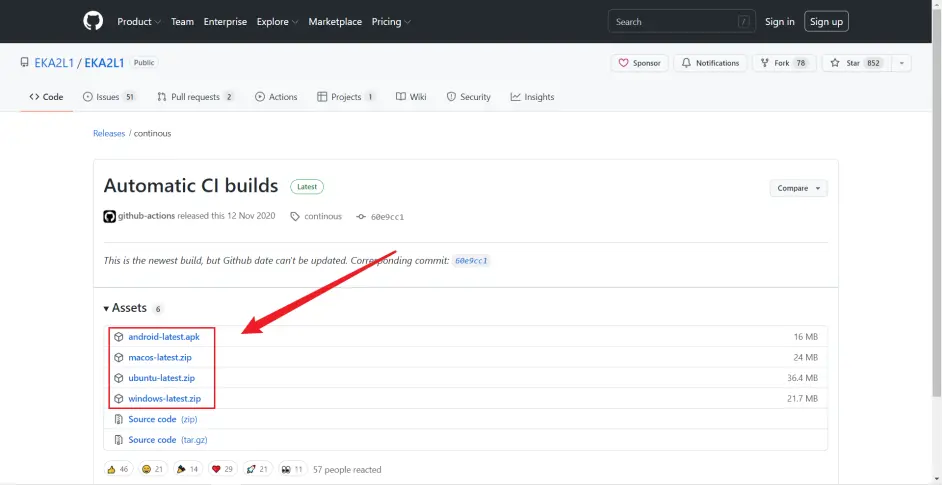Click the Sign up button
942x485 pixels.
[826, 22]
